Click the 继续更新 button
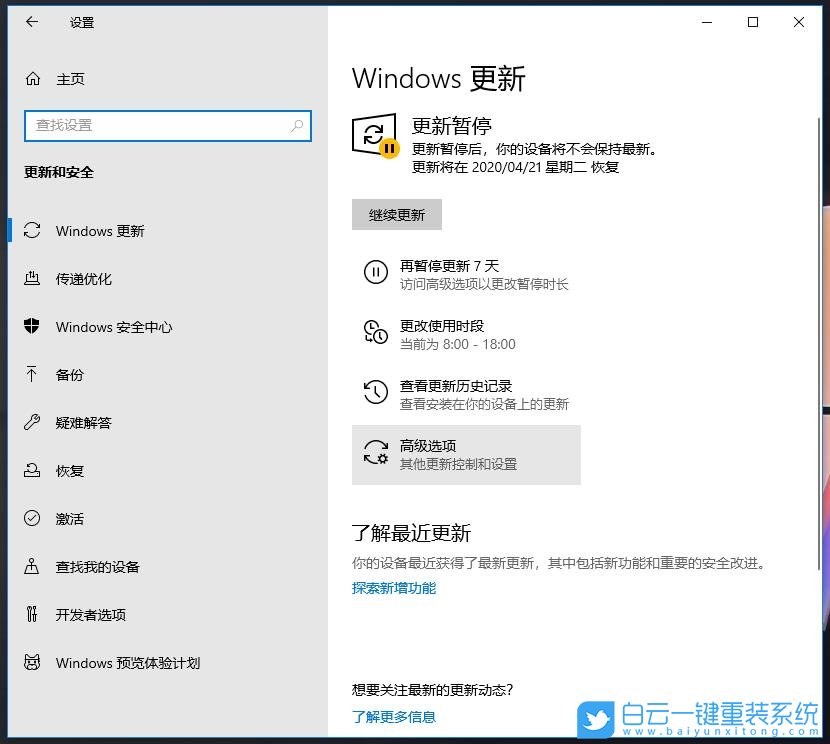 [396, 214]
